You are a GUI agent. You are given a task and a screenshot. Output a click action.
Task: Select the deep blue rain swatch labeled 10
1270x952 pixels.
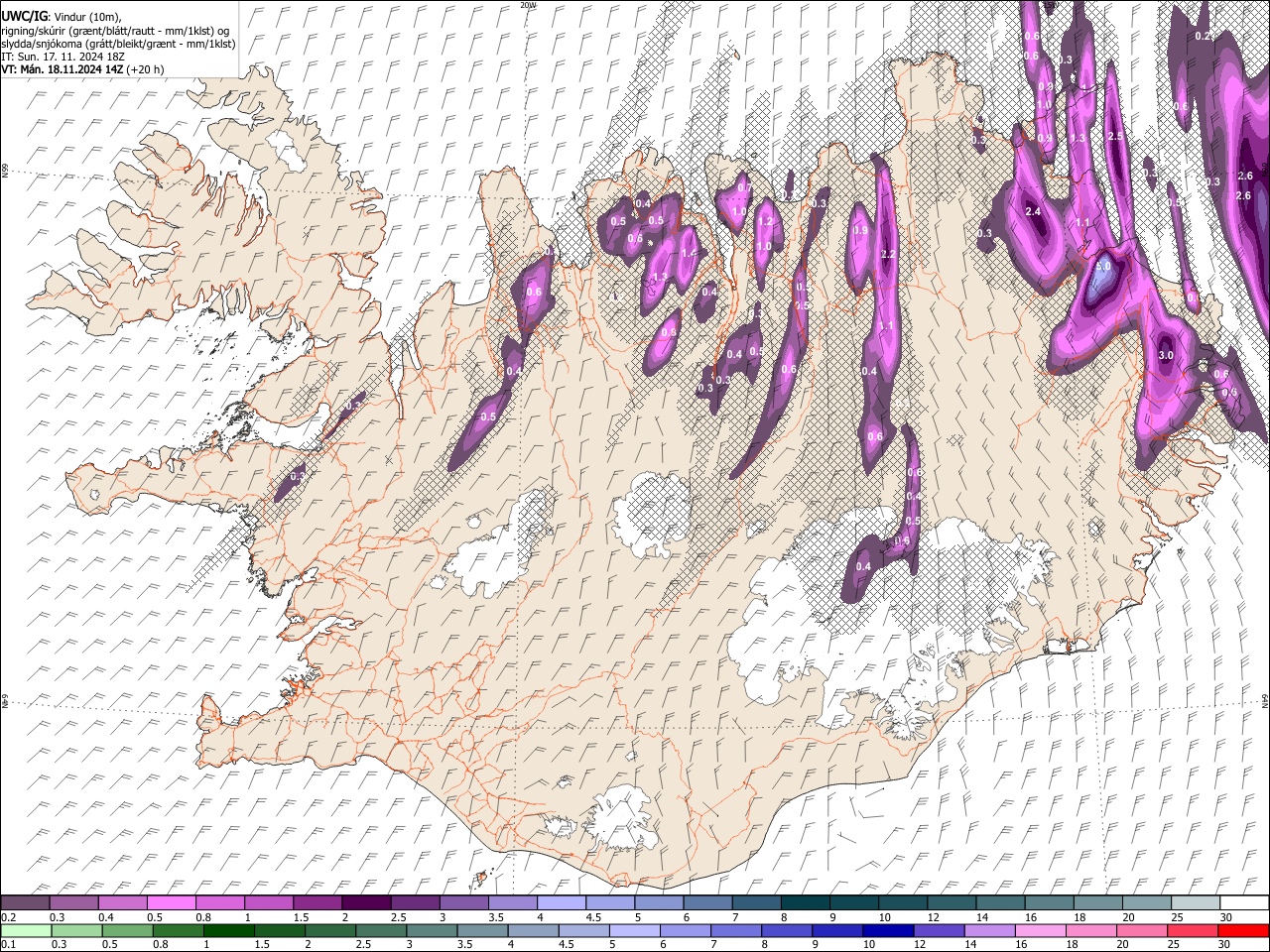pos(887,931)
